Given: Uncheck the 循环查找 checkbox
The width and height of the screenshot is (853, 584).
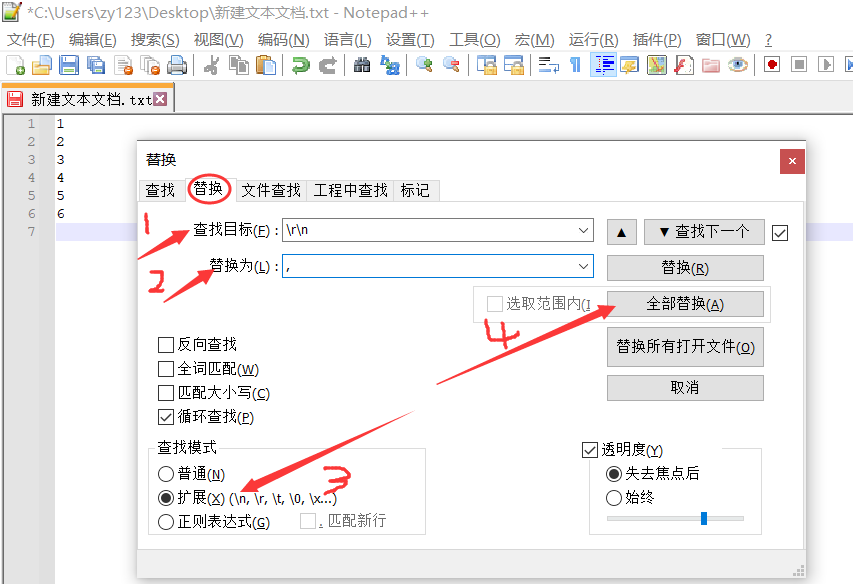Looking at the screenshot, I should 165,417.
